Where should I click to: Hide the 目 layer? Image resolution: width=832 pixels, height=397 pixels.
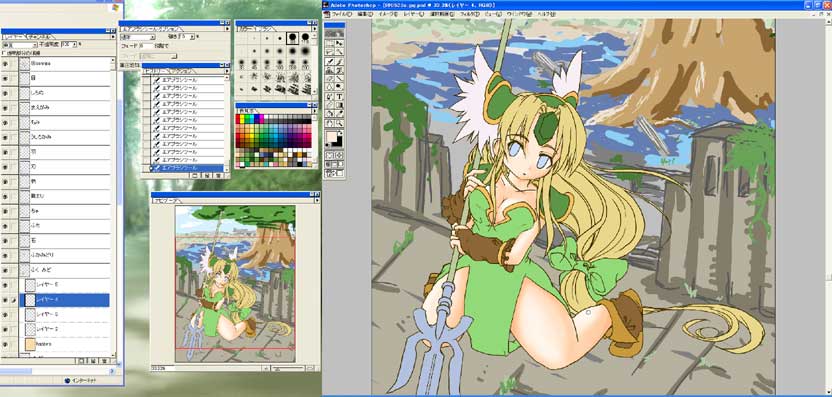(x=5, y=78)
